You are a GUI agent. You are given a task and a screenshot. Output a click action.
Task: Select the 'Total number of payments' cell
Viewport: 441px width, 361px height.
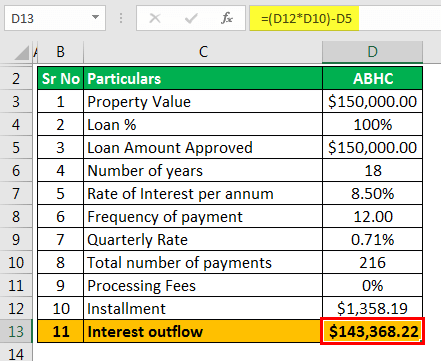click(203, 262)
